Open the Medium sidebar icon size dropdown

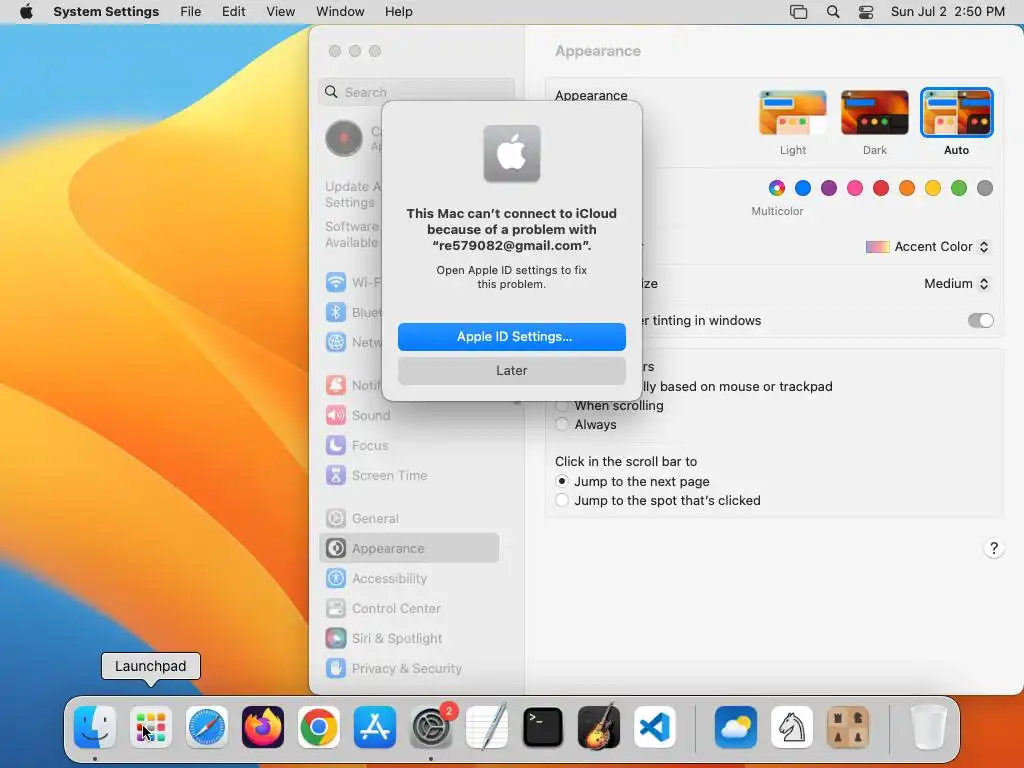pos(956,283)
